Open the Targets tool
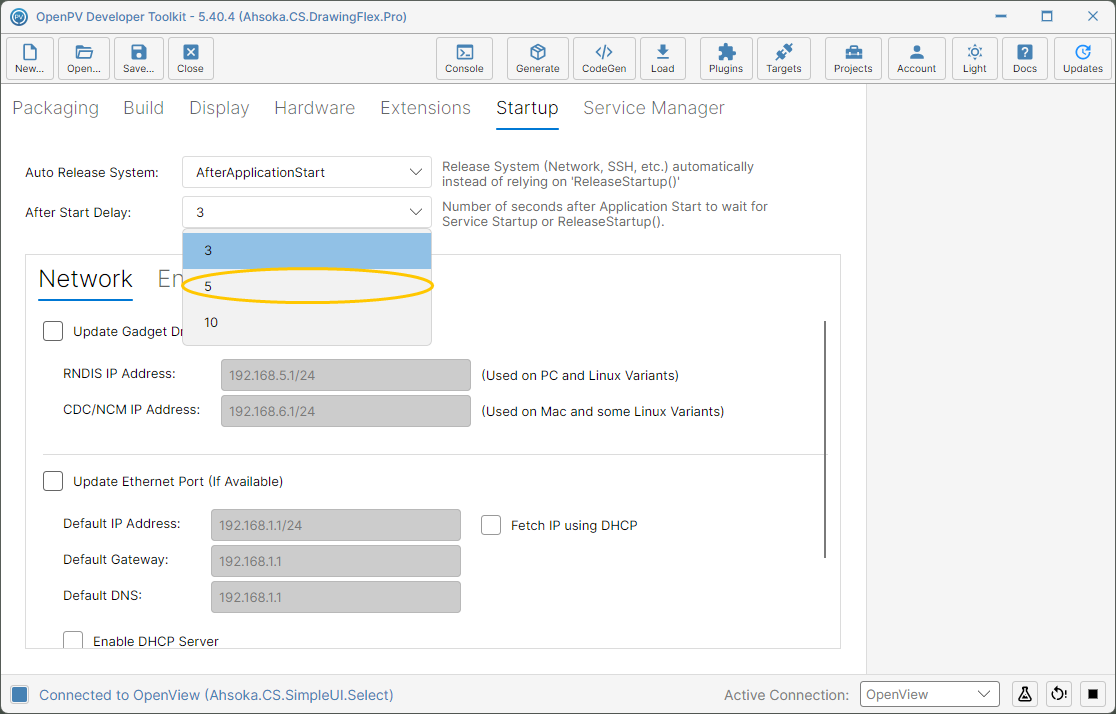 pyautogui.click(x=784, y=58)
